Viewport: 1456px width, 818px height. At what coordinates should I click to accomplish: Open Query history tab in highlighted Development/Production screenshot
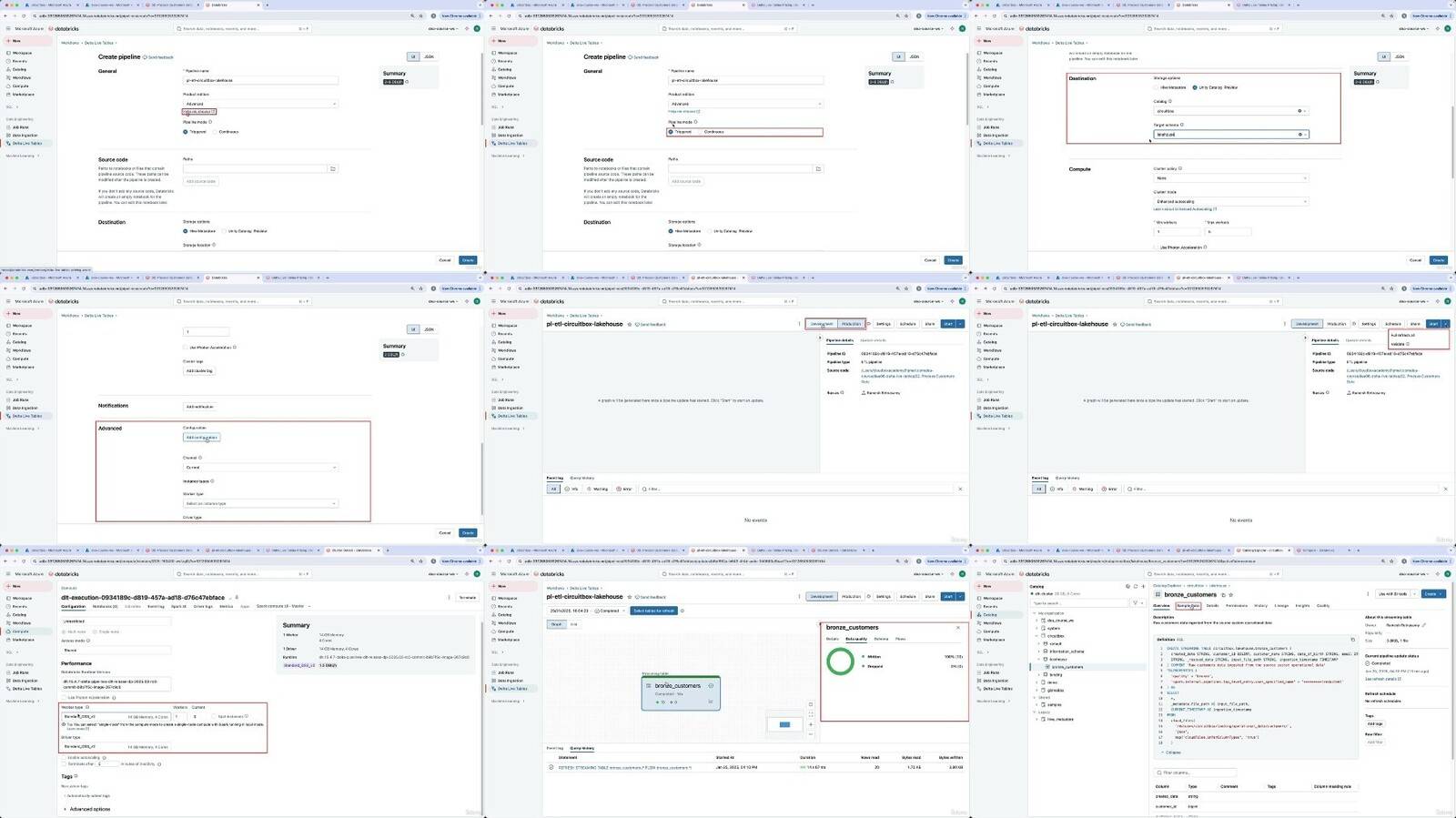coord(582,478)
